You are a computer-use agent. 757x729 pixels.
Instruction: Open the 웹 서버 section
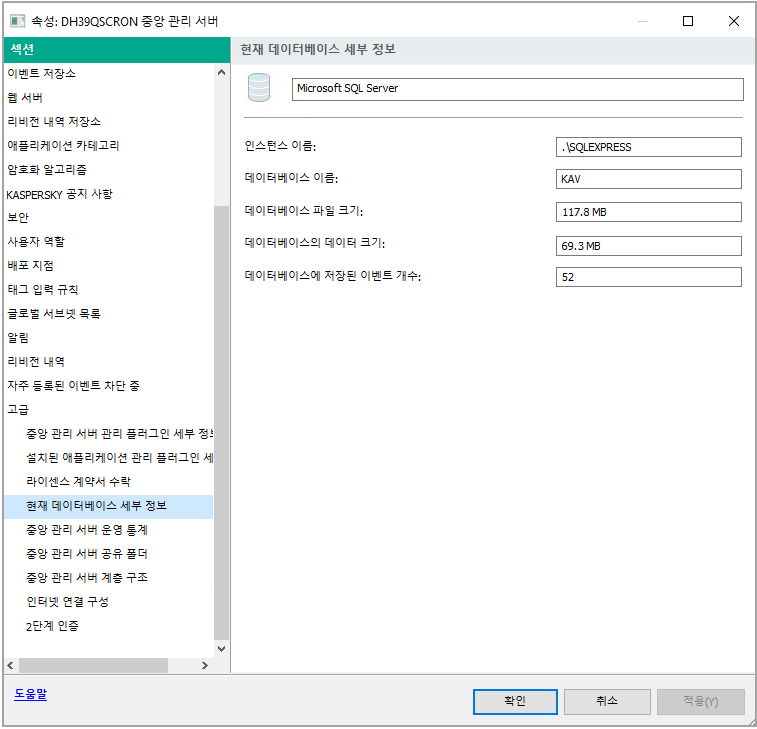click(25, 97)
